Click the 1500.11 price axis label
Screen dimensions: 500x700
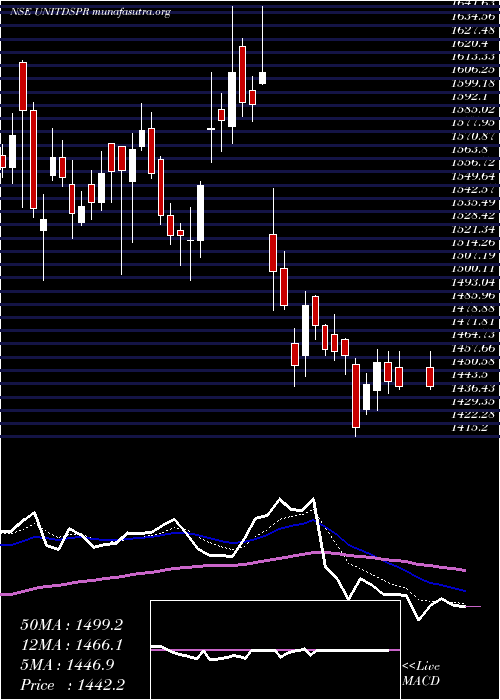474,269
